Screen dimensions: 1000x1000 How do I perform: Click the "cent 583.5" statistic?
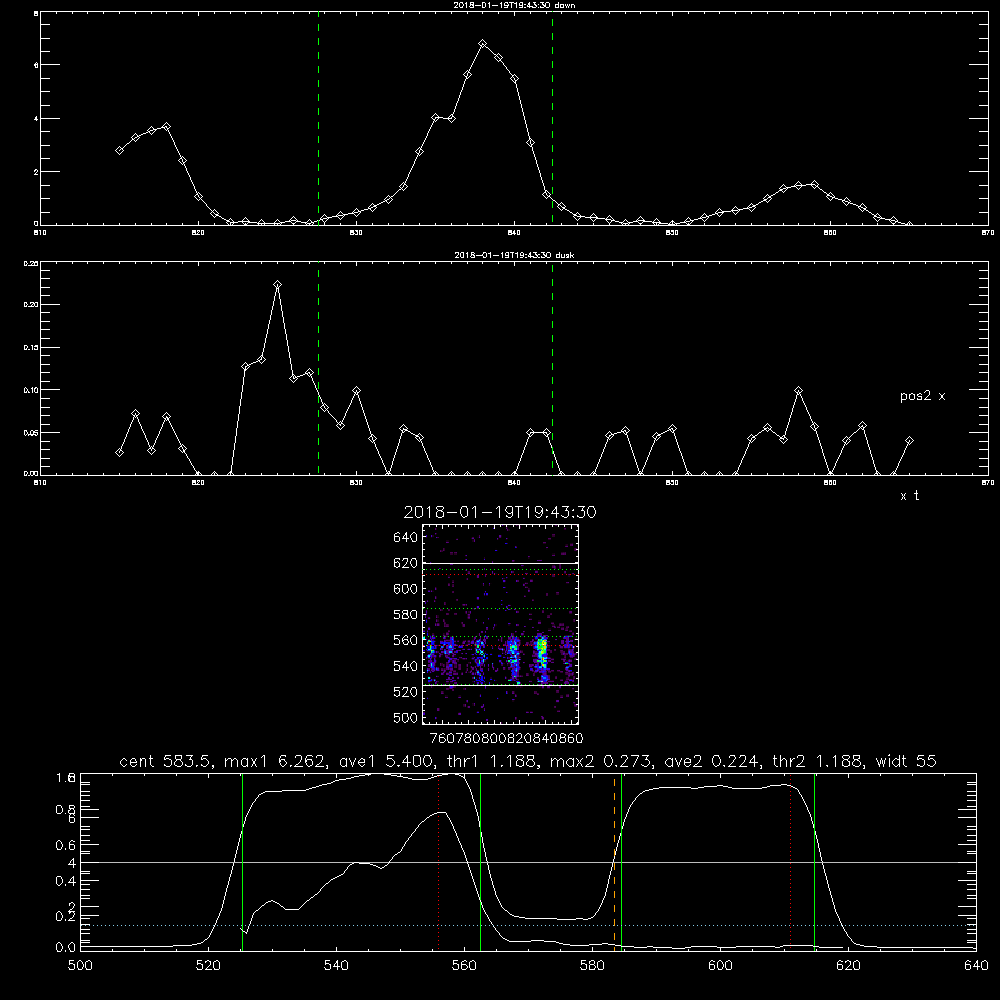(x=166, y=761)
